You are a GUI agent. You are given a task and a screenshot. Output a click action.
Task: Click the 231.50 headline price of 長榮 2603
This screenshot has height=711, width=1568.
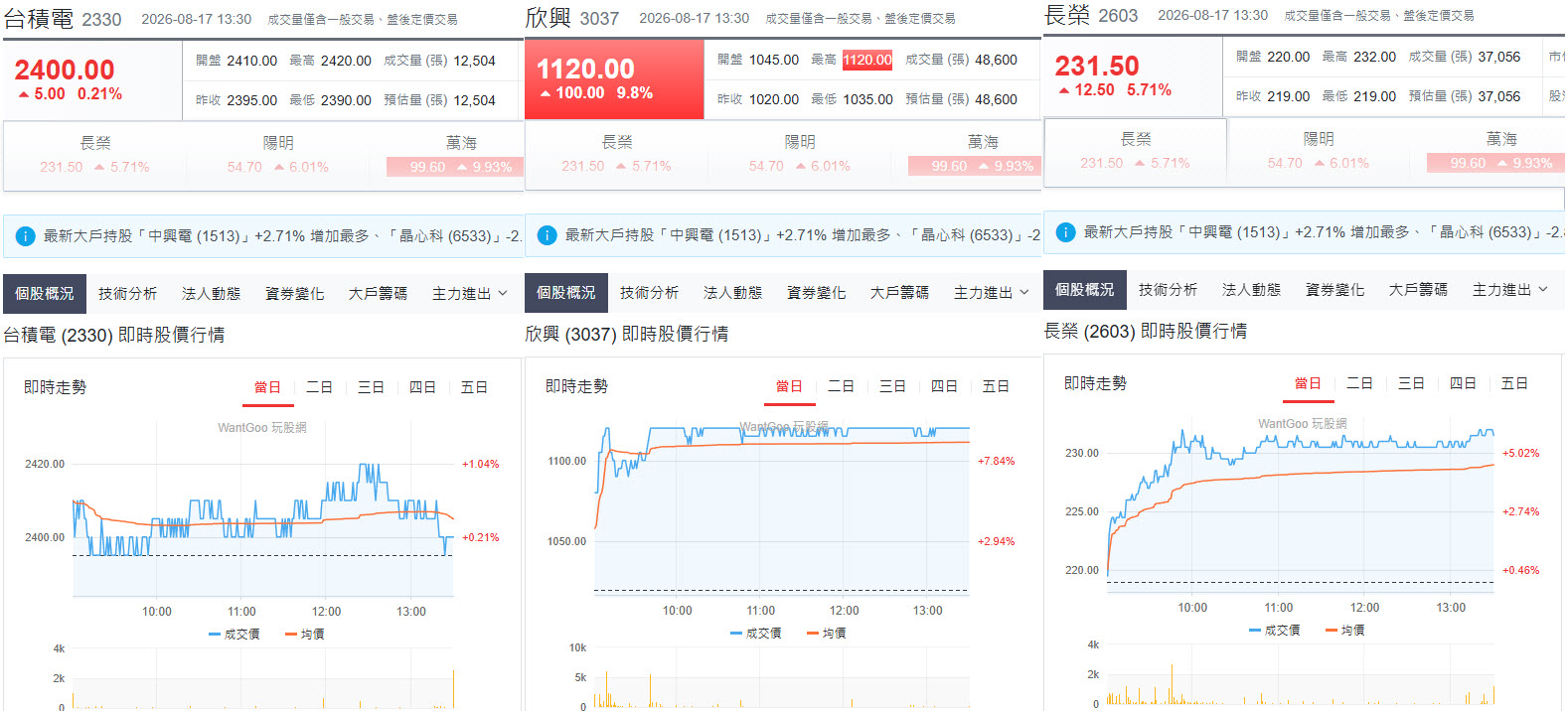[1097, 66]
